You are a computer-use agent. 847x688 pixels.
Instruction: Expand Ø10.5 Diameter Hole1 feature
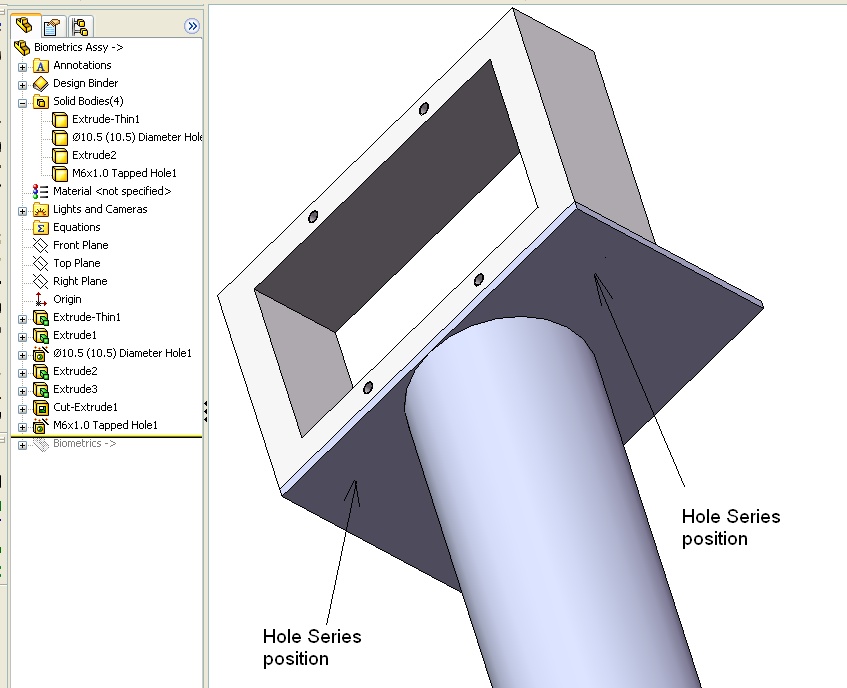pyautogui.click(x=22, y=355)
